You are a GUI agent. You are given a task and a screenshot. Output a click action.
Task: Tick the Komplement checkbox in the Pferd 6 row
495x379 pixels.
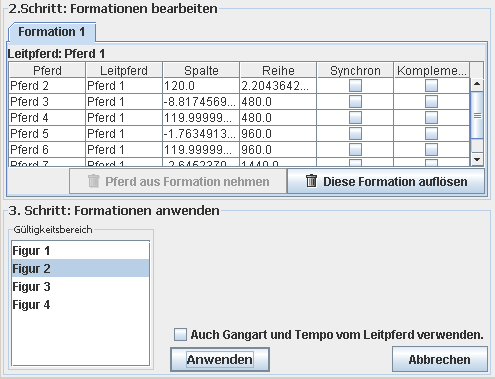431,150
